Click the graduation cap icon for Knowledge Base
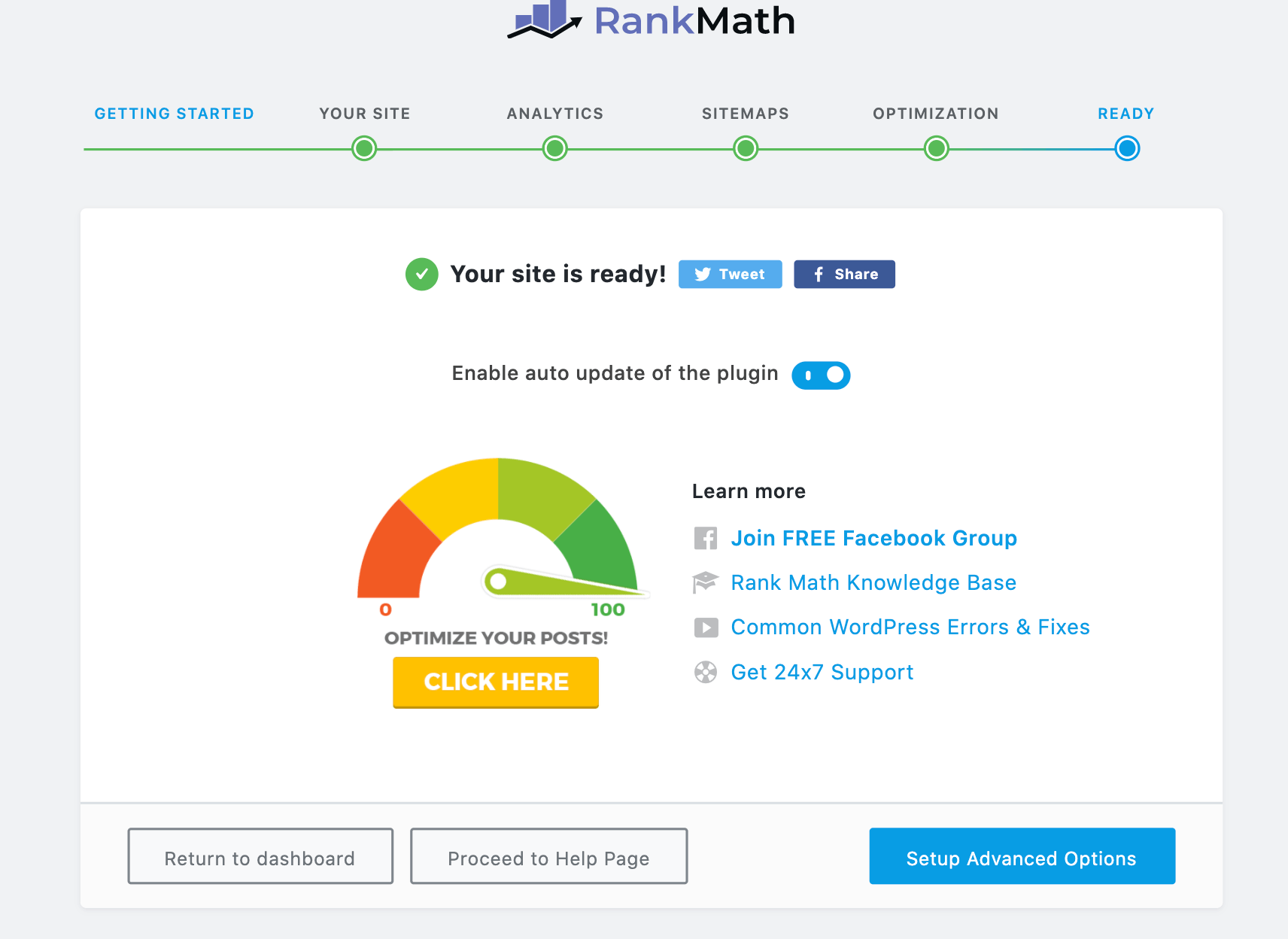Screen dimensions: 1288x939 click(x=706, y=582)
